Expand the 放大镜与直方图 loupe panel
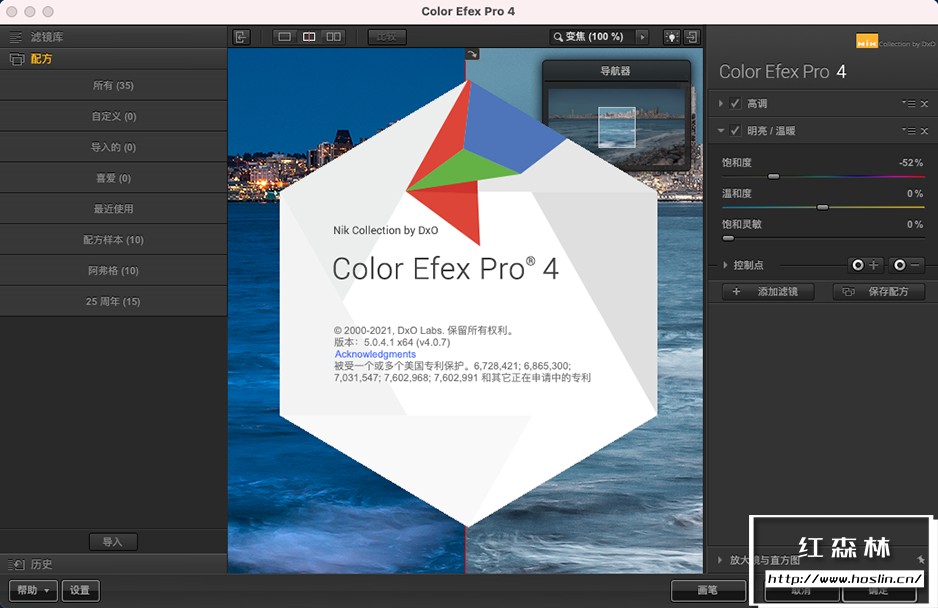938x608 pixels. [721, 560]
